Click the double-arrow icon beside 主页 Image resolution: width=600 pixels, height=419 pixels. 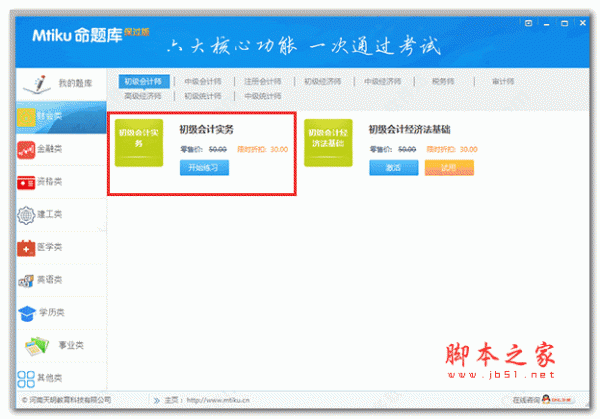click(x=157, y=401)
